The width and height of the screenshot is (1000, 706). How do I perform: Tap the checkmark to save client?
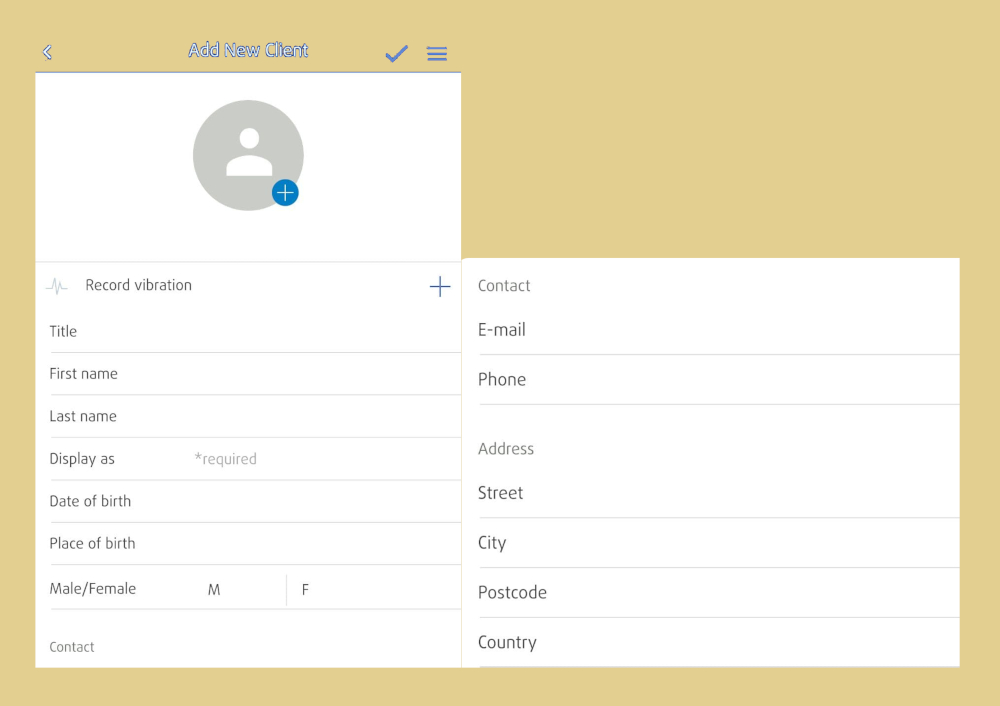(396, 54)
